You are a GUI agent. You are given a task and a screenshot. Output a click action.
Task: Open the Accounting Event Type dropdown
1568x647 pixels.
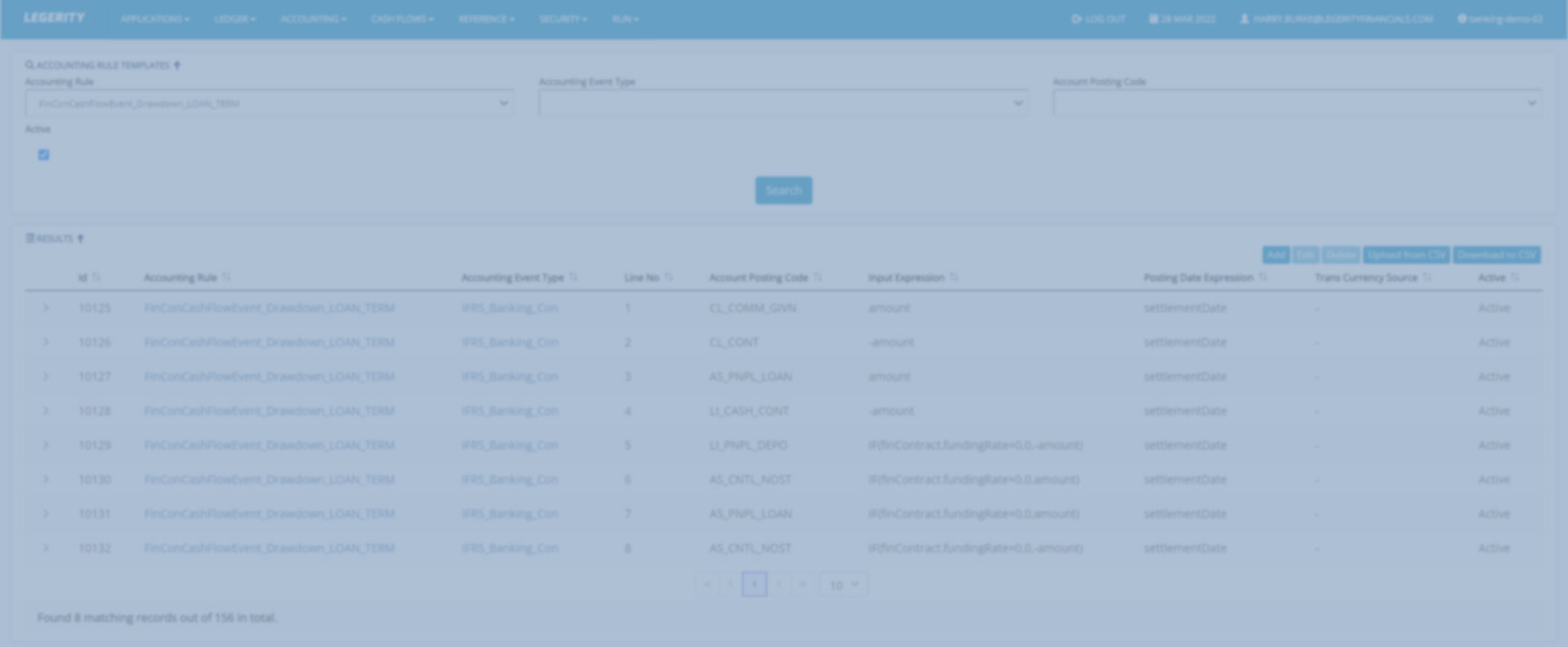pos(783,104)
